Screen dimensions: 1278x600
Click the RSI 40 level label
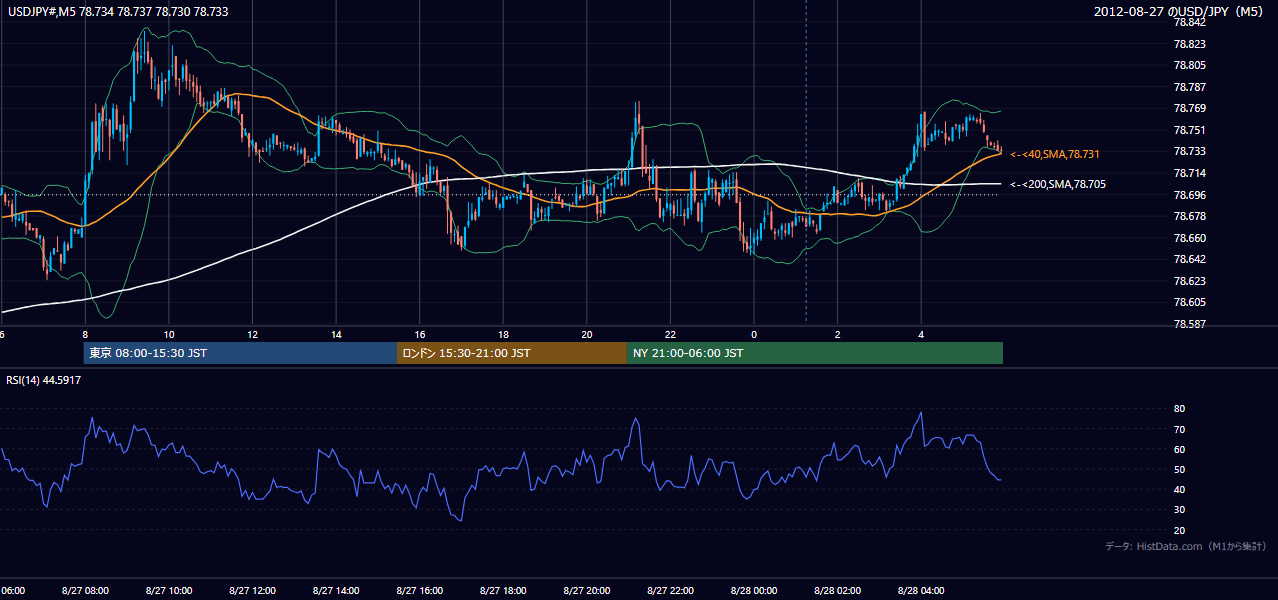pos(1180,489)
